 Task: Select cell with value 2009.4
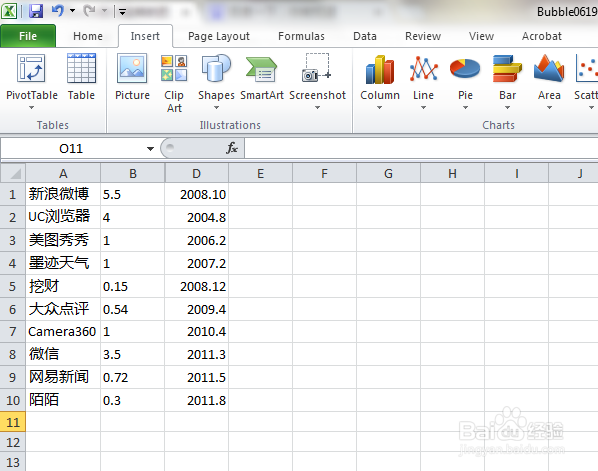tap(196, 309)
